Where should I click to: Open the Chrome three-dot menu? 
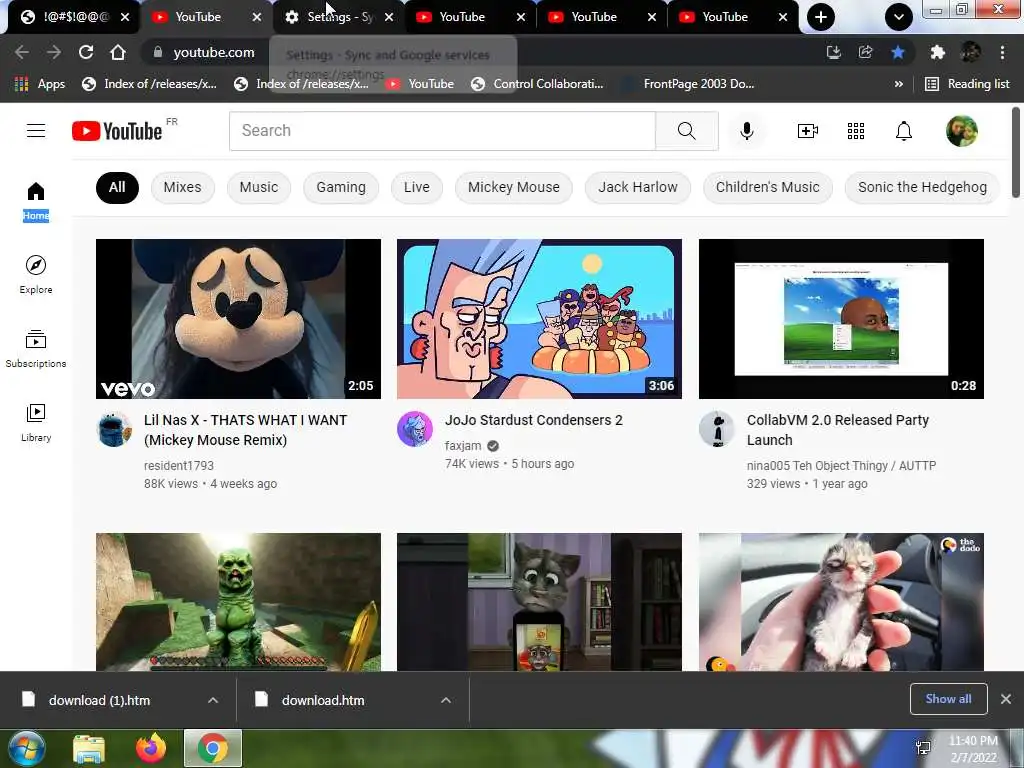tap(1002, 52)
